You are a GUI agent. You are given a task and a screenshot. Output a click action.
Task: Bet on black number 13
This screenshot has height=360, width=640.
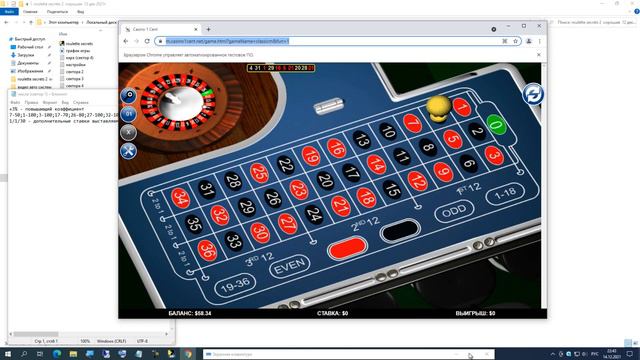pyautogui.click(x=362, y=140)
